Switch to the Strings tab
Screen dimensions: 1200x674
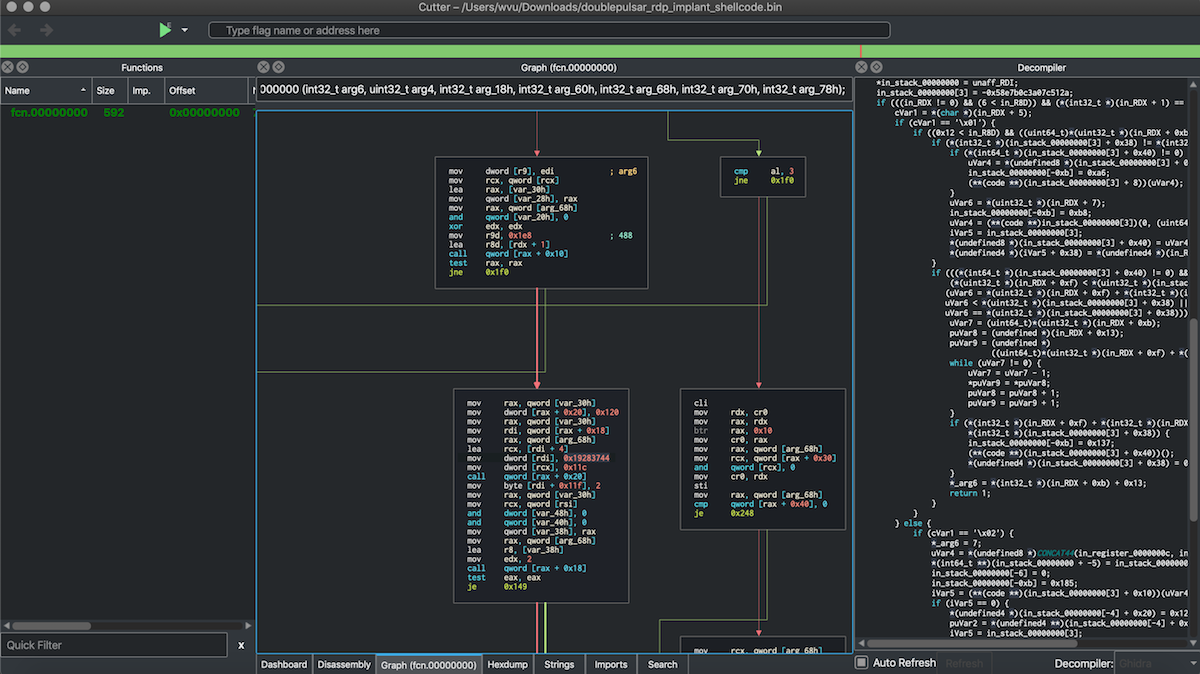click(559, 663)
